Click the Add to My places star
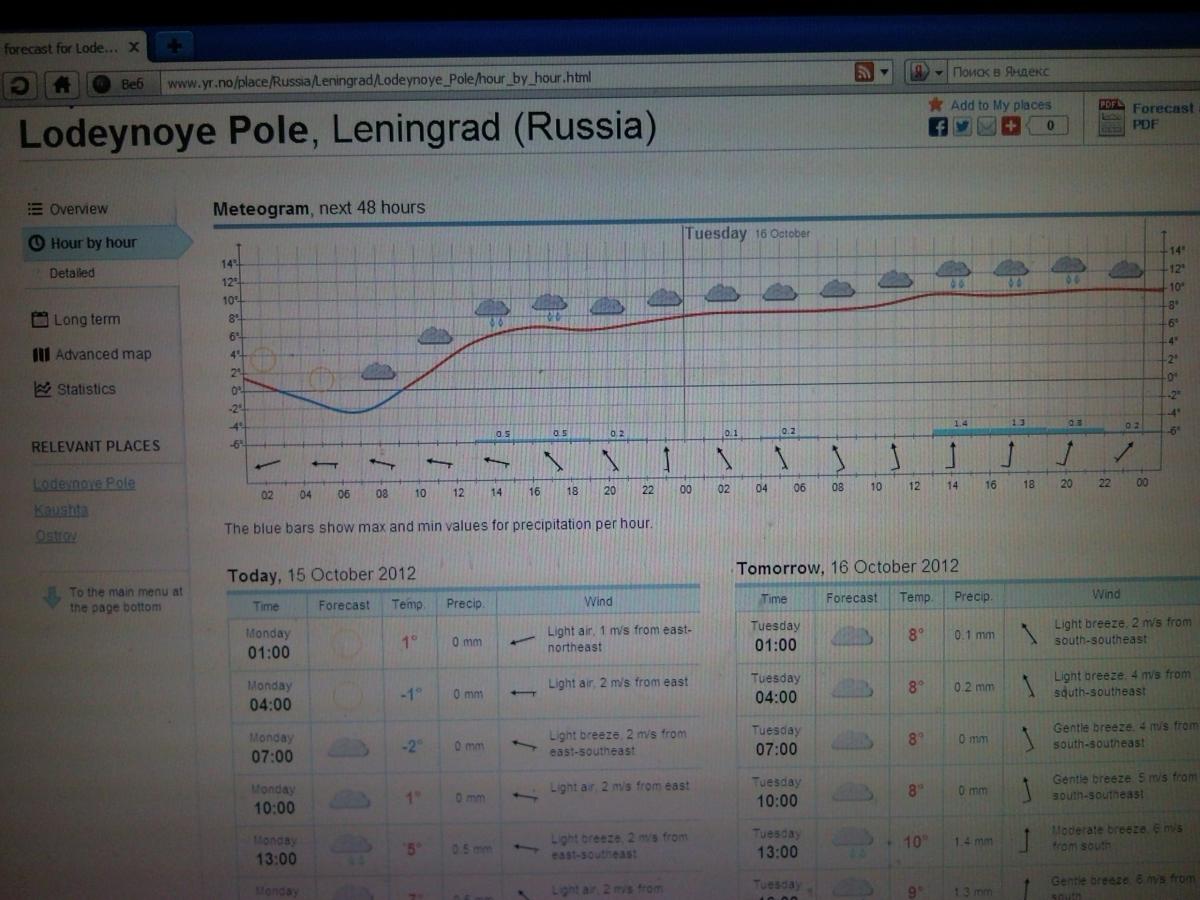Viewport: 1200px width, 900px height. [936, 104]
